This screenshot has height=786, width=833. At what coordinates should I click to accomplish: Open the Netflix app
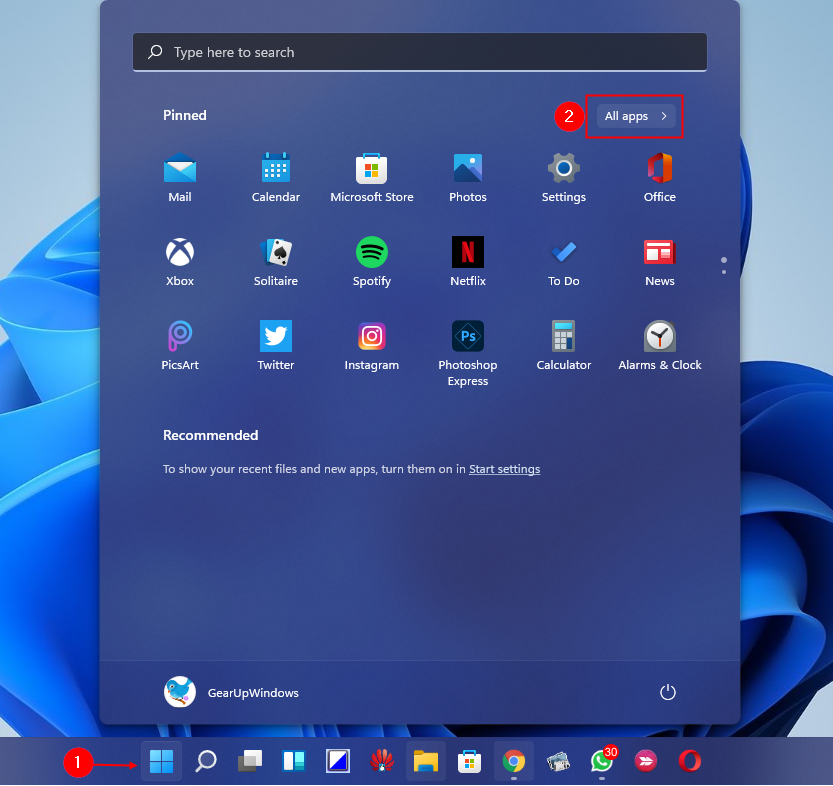tap(468, 262)
